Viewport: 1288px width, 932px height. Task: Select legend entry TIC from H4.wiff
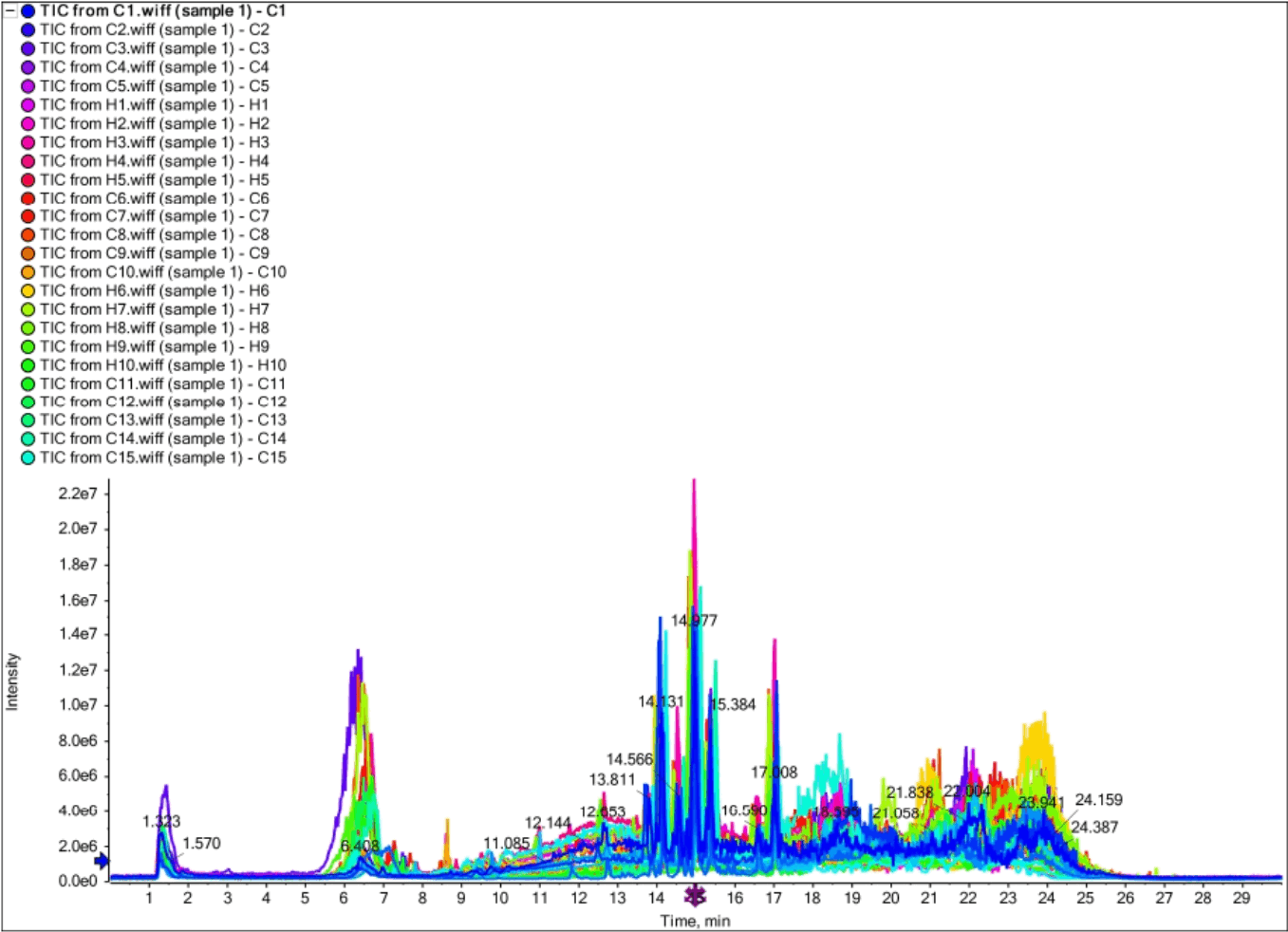[155, 161]
